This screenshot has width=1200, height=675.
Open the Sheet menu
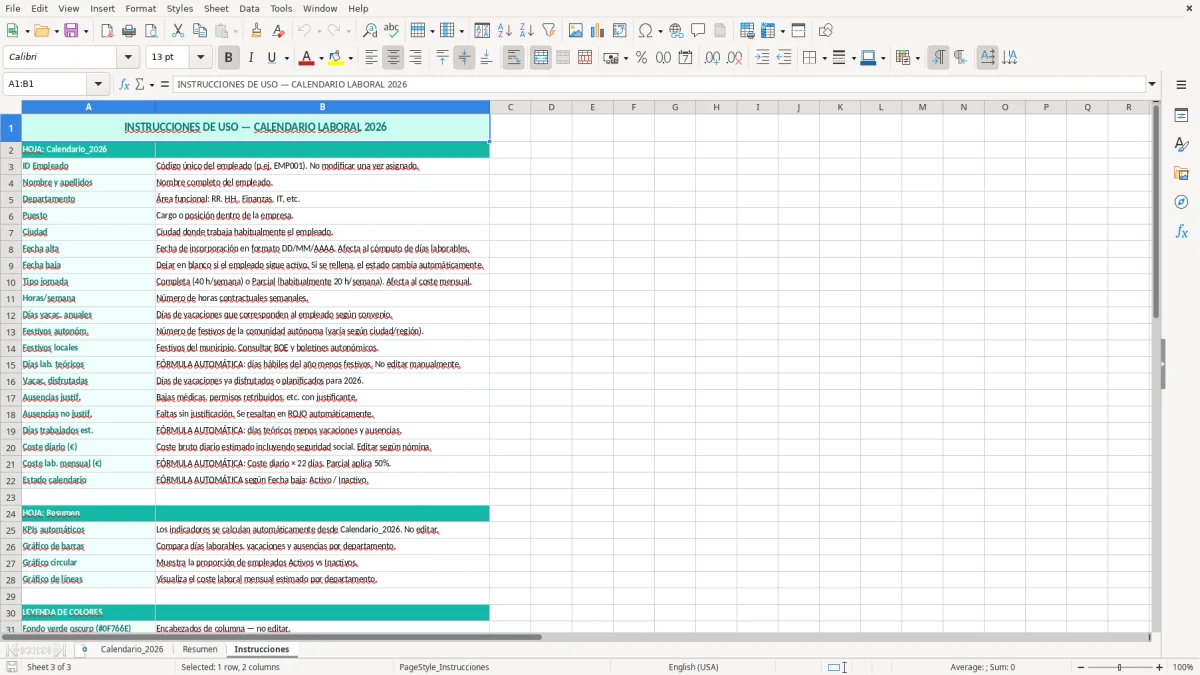pos(214,8)
